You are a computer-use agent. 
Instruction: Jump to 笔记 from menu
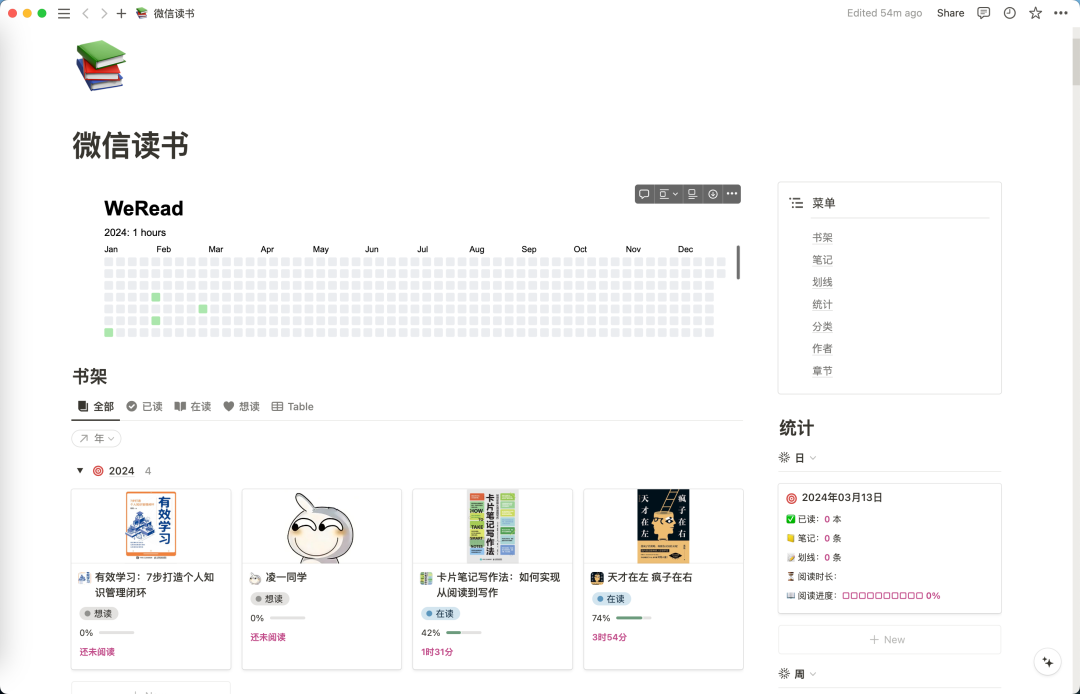pyautogui.click(x=822, y=260)
